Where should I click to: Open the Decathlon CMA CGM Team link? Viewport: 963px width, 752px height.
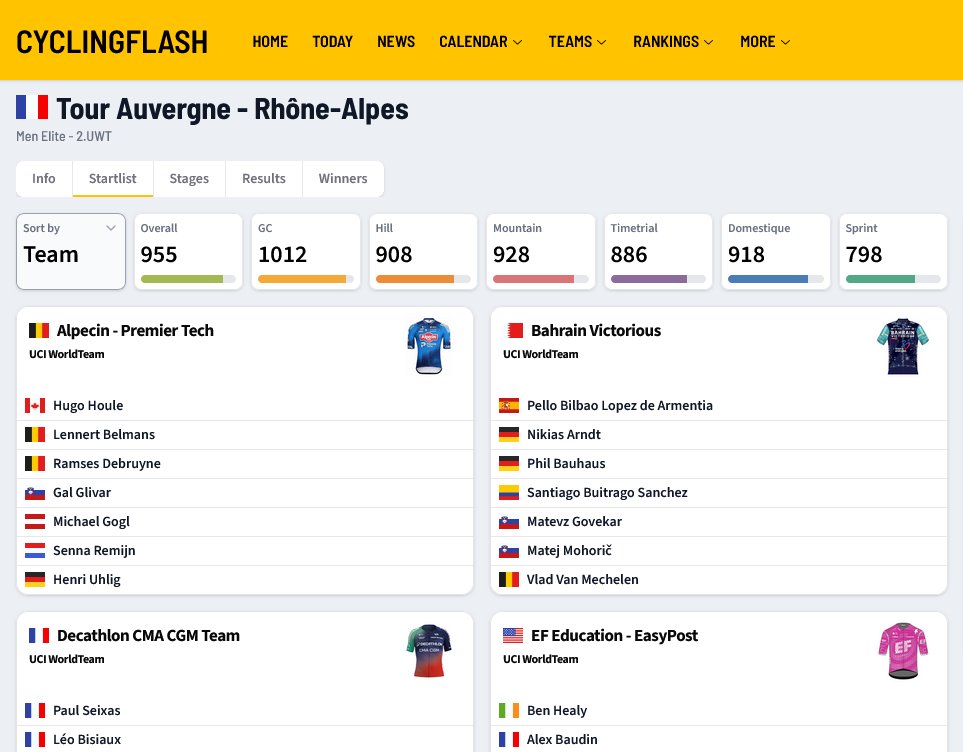[x=148, y=635]
